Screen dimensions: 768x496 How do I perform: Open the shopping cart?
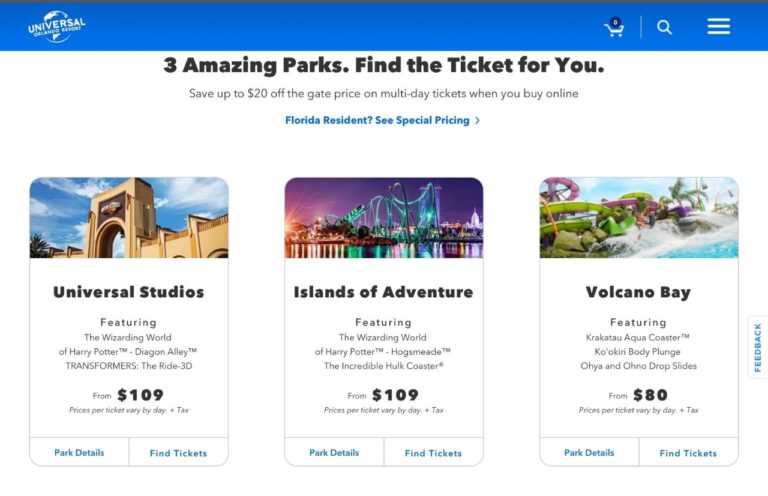point(614,28)
